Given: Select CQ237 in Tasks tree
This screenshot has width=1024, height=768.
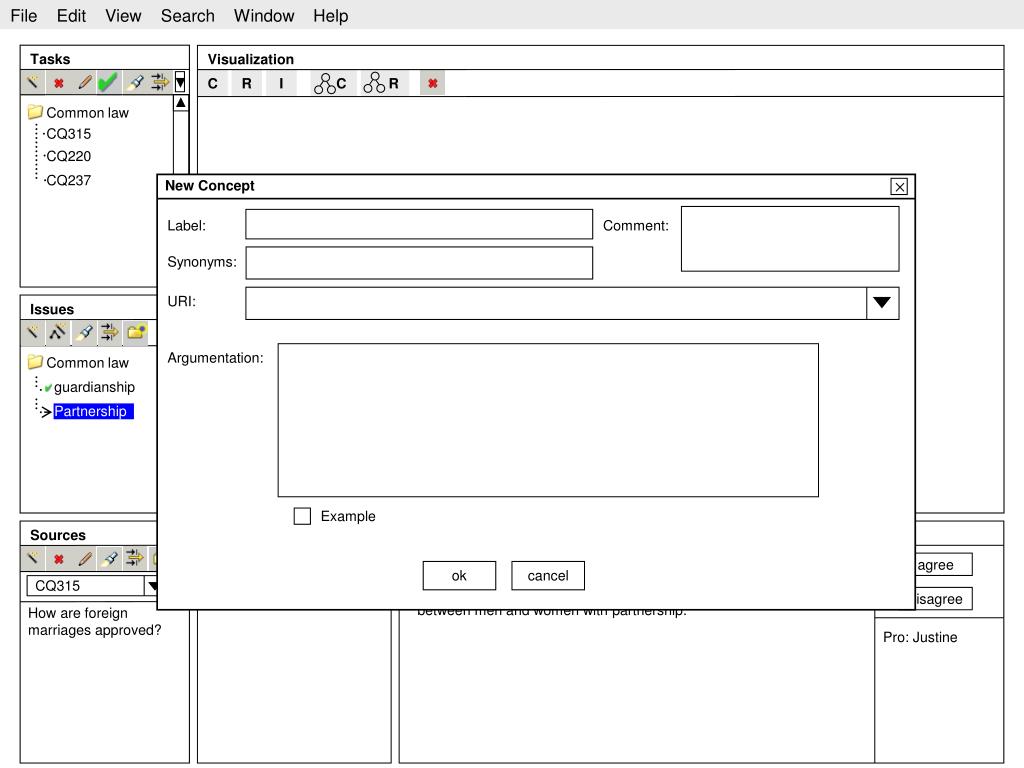Looking at the screenshot, I should 69,180.
